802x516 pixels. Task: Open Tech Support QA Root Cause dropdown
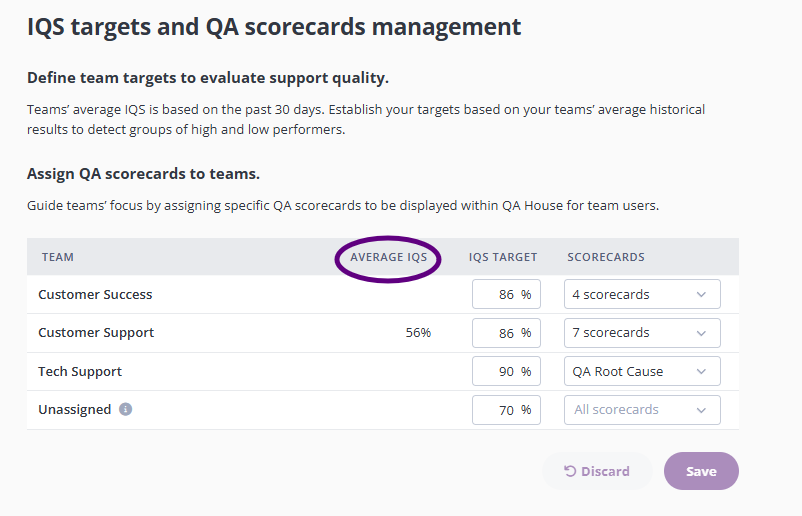642,371
